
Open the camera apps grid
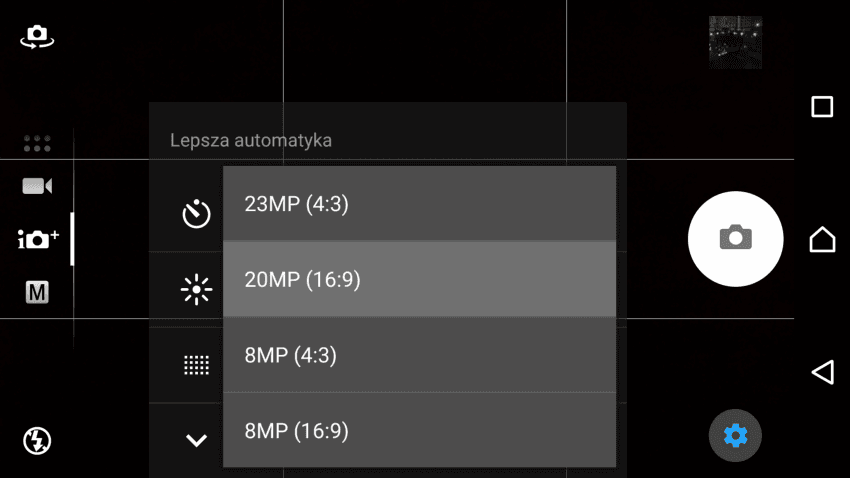pos(37,144)
